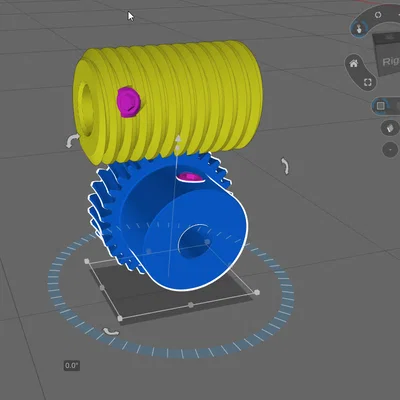Image resolution: width=400 pixels, height=400 pixels.
Task: Activate the orbit circle icon
Action: coord(378,15)
